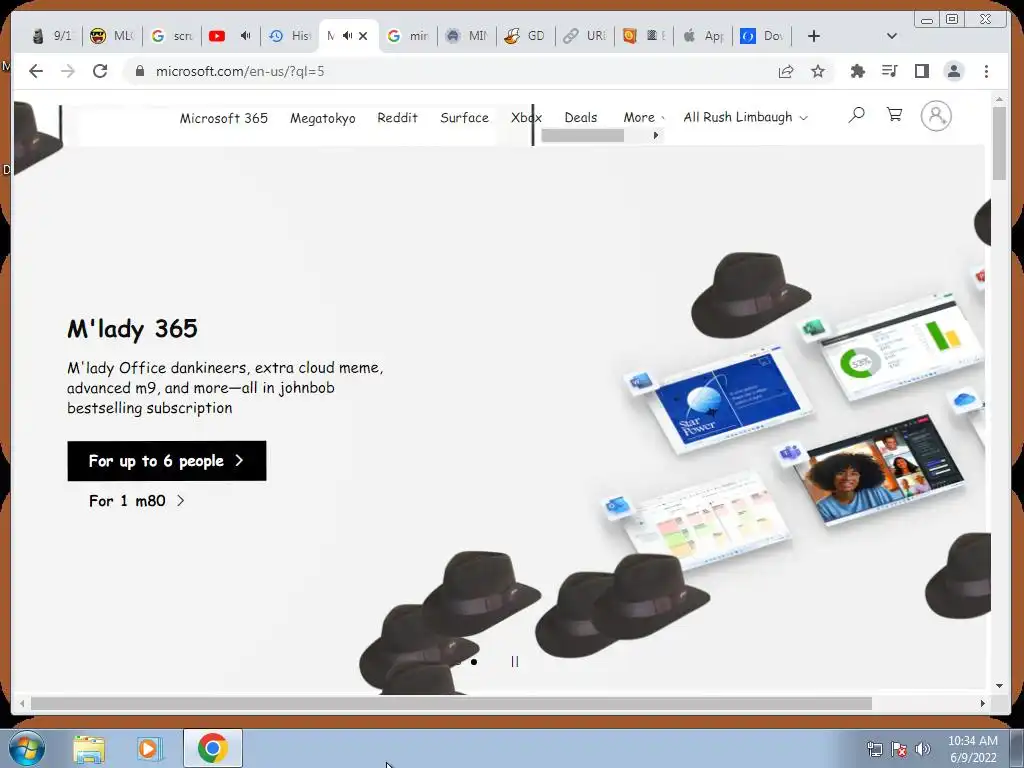
Task: Open a new tab with the plus button
Action: 814,36
